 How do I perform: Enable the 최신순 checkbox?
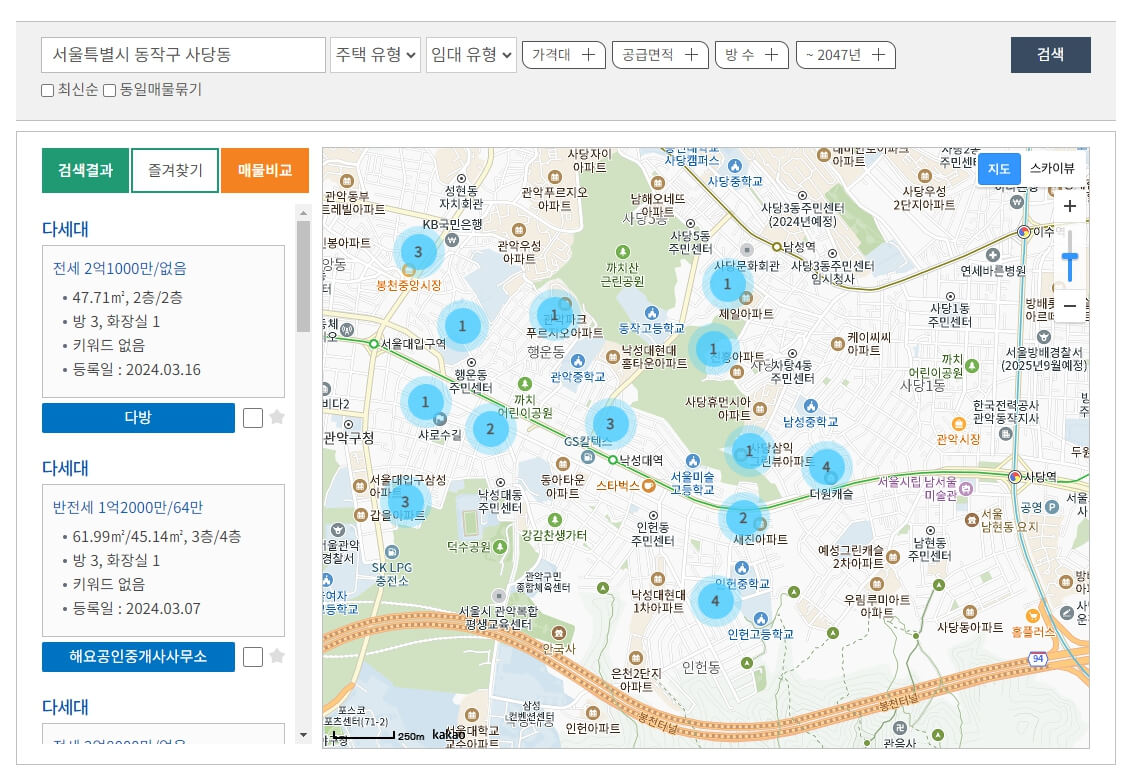click(48, 90)
